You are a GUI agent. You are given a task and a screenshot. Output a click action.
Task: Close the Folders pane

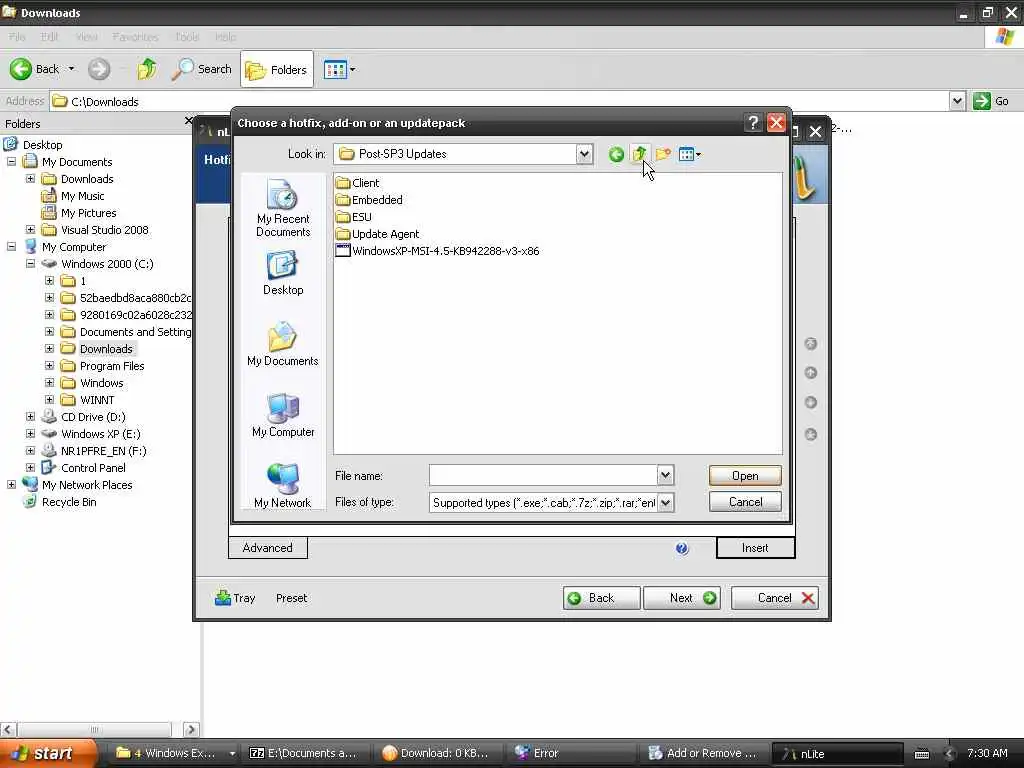[188, 121]
